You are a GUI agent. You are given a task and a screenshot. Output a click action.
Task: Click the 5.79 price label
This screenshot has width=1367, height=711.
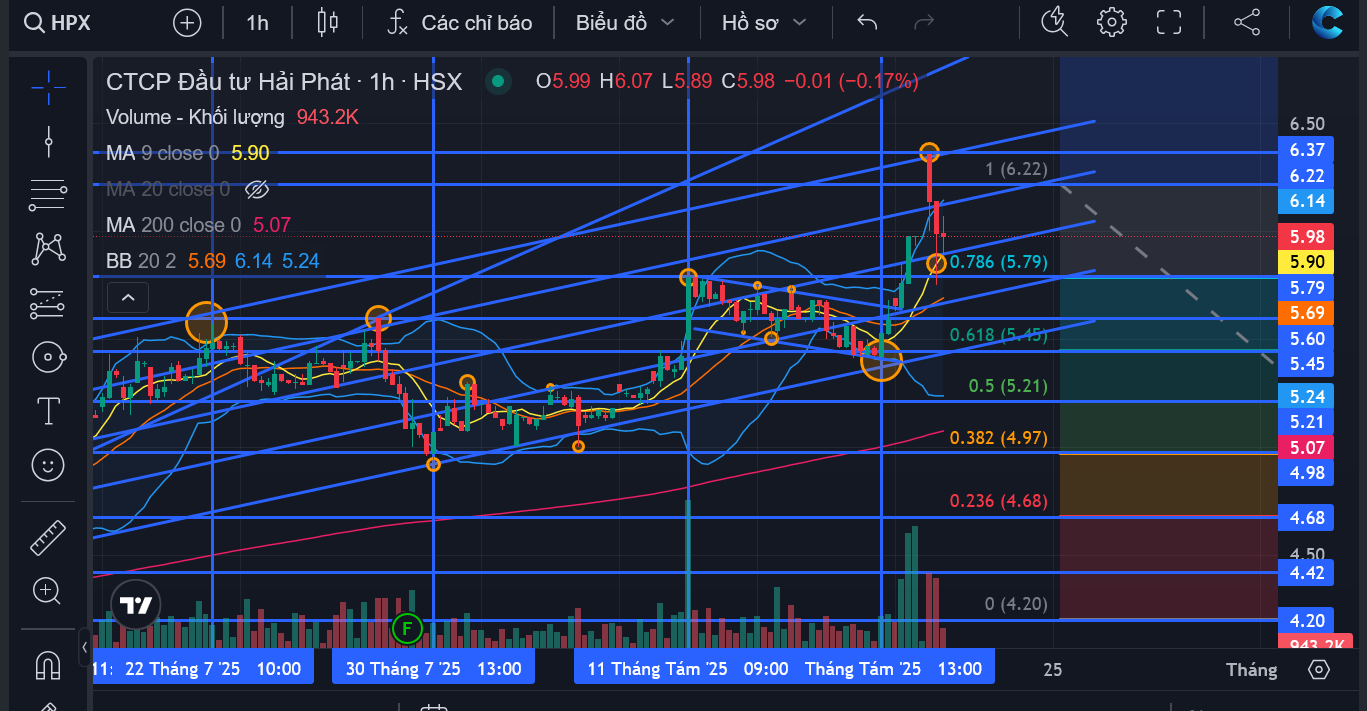[1306, 288]
